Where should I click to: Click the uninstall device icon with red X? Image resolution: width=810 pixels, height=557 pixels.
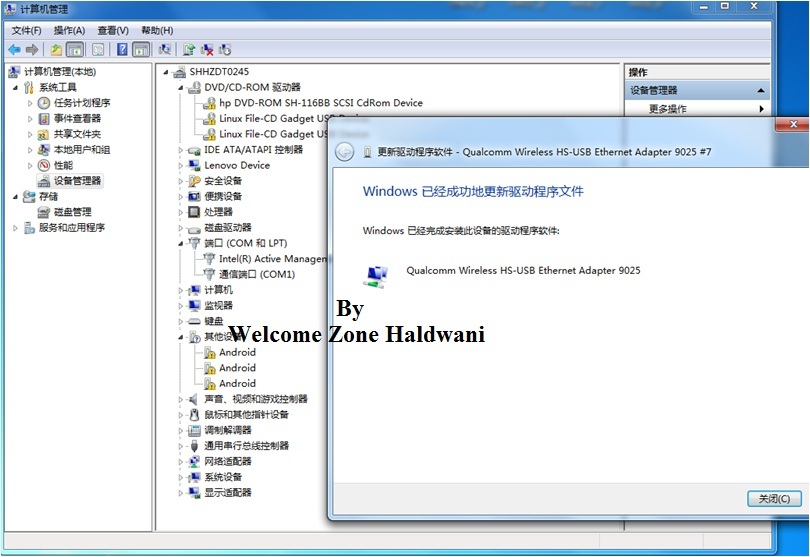coord(207,50)
